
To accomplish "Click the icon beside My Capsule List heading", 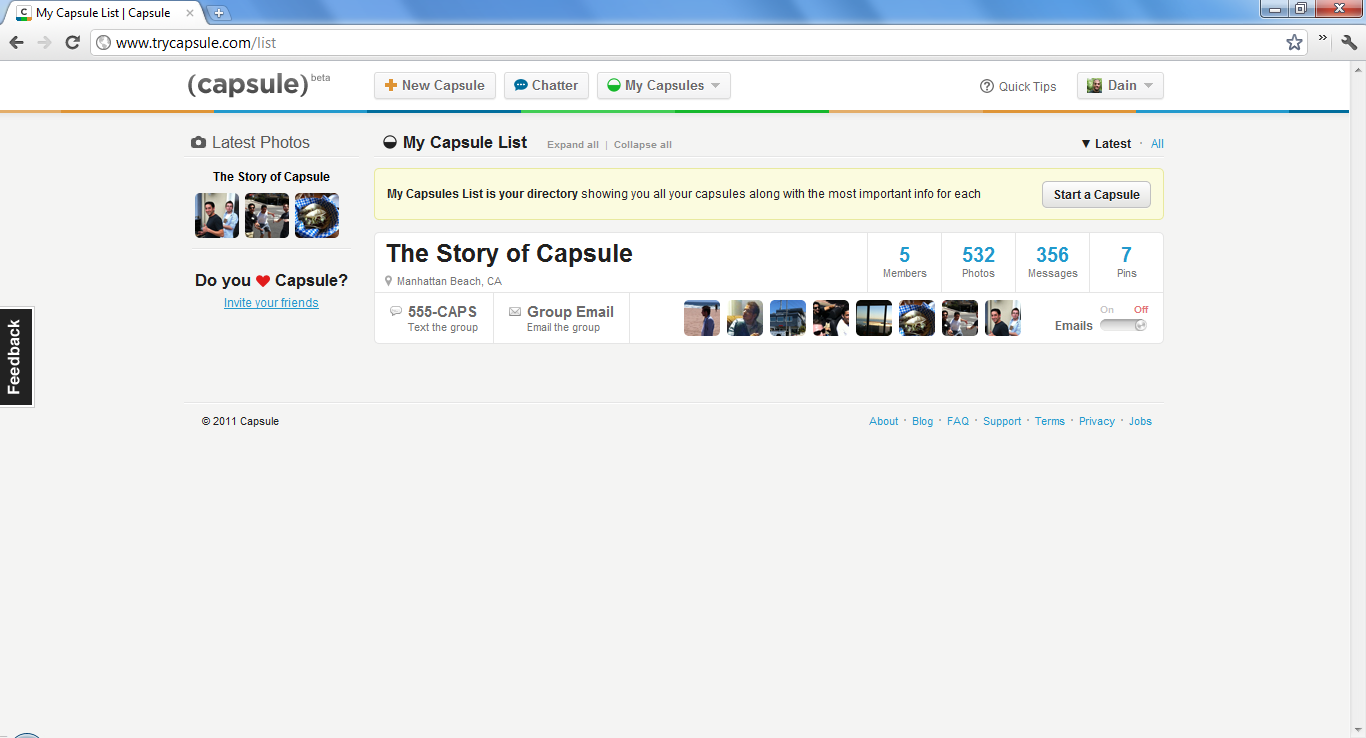I will click(x=390, y=142).
